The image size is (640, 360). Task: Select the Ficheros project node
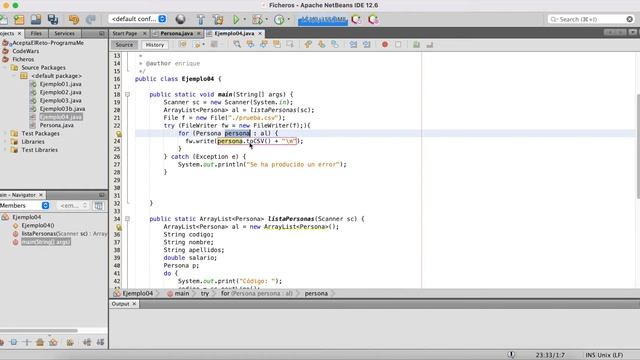coord(23,59)
